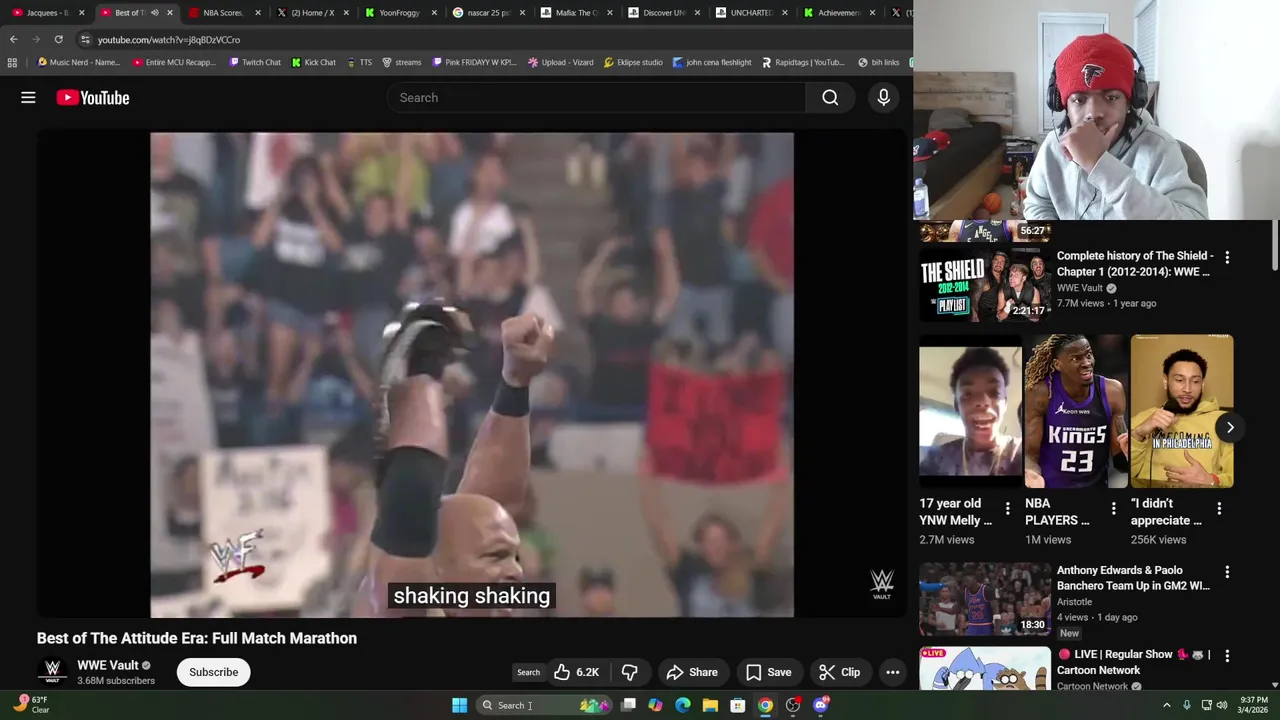Start voice search with the microphone icon
The image size is (1280, 720).
click(x=883, y=97)
